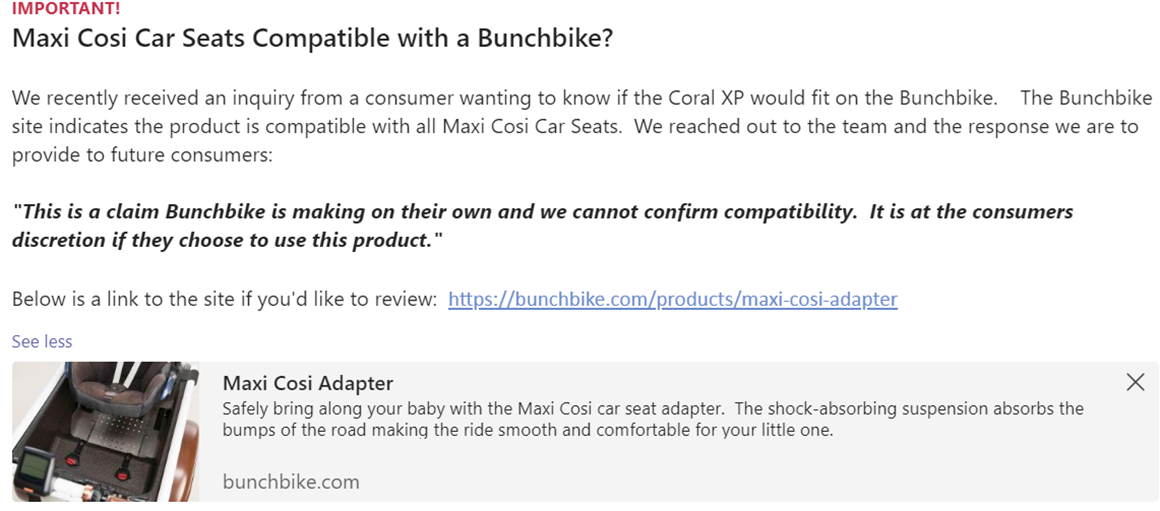Click the bold italic quoted response text
The image size is (1160, 511).
click(x=540, y=212)
